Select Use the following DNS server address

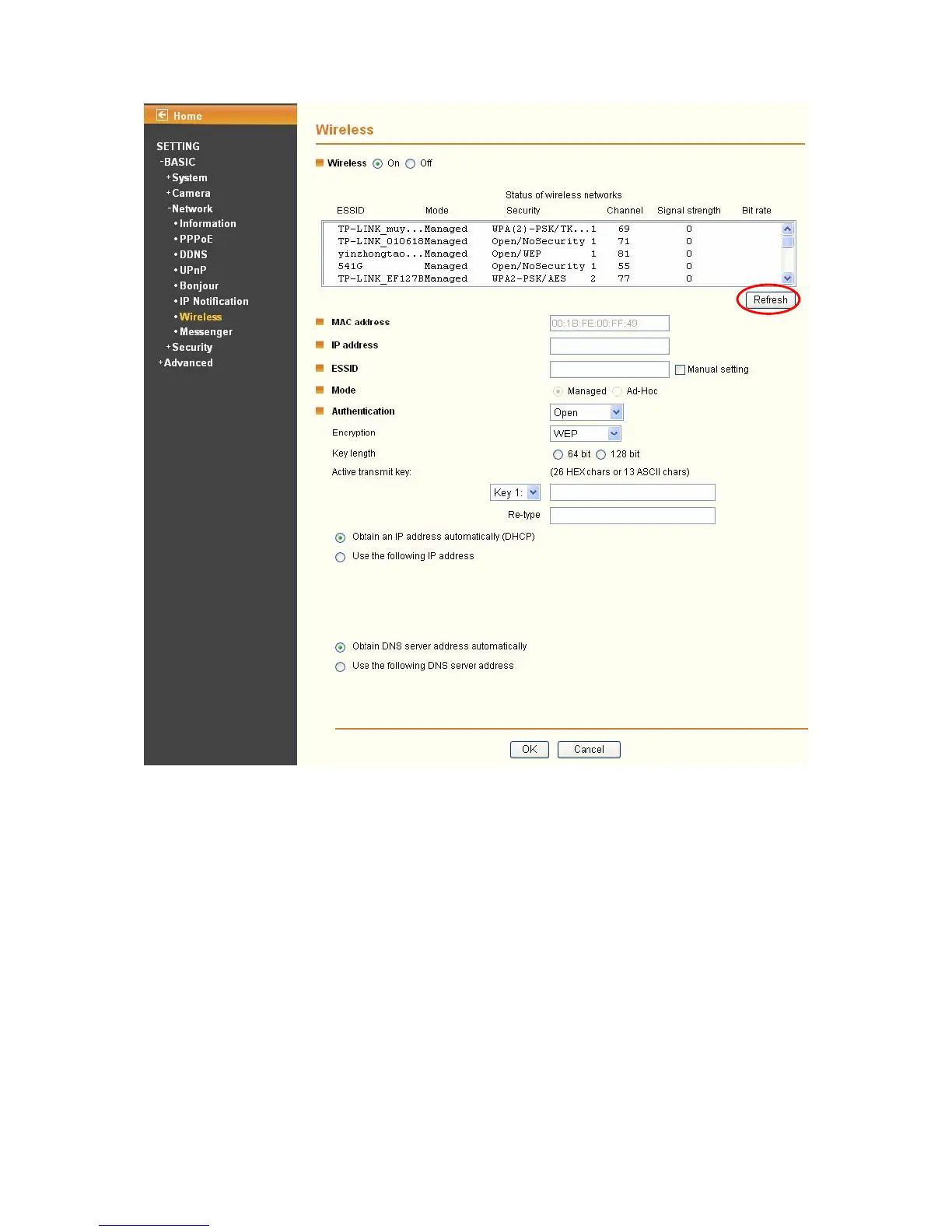coord(340,667)
